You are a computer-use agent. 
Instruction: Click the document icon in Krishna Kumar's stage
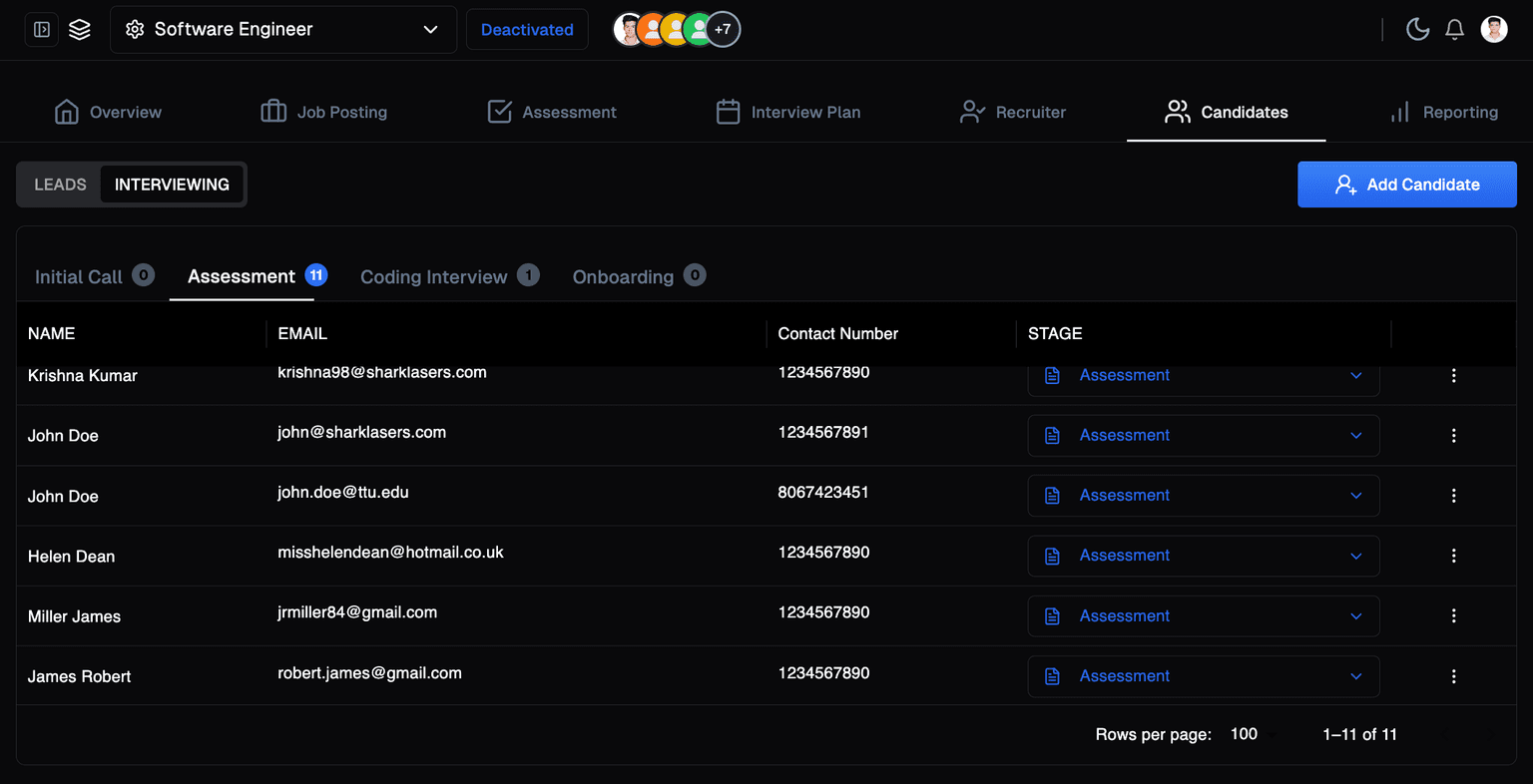1052,376
